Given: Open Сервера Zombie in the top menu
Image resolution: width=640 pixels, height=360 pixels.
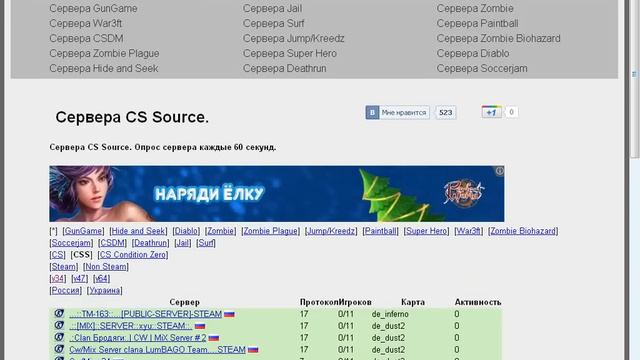Looking at the screenshot, I should point(475,8).
